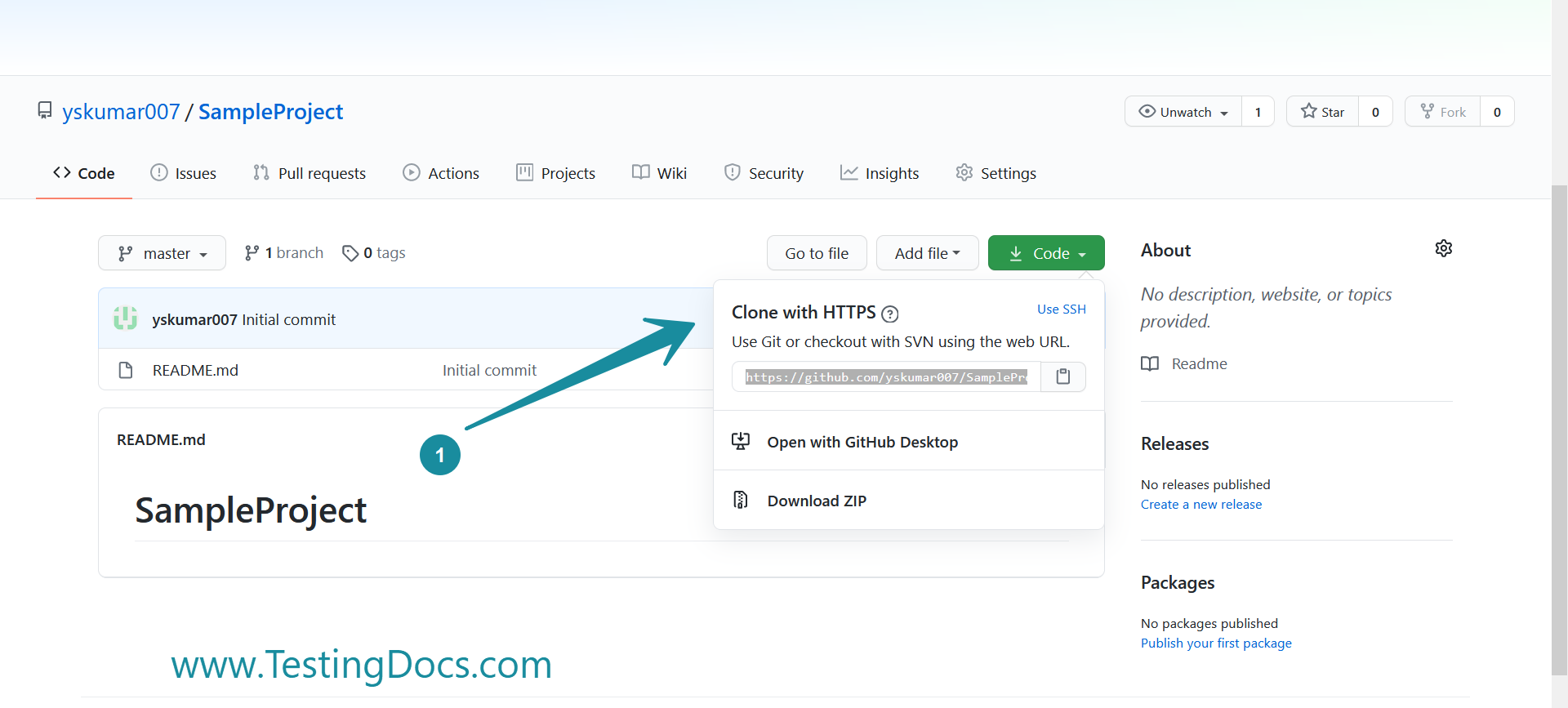Open the Initial commit link in the commit header
The width and height of the screenshot is (1568, 708).
coord(289,319)
